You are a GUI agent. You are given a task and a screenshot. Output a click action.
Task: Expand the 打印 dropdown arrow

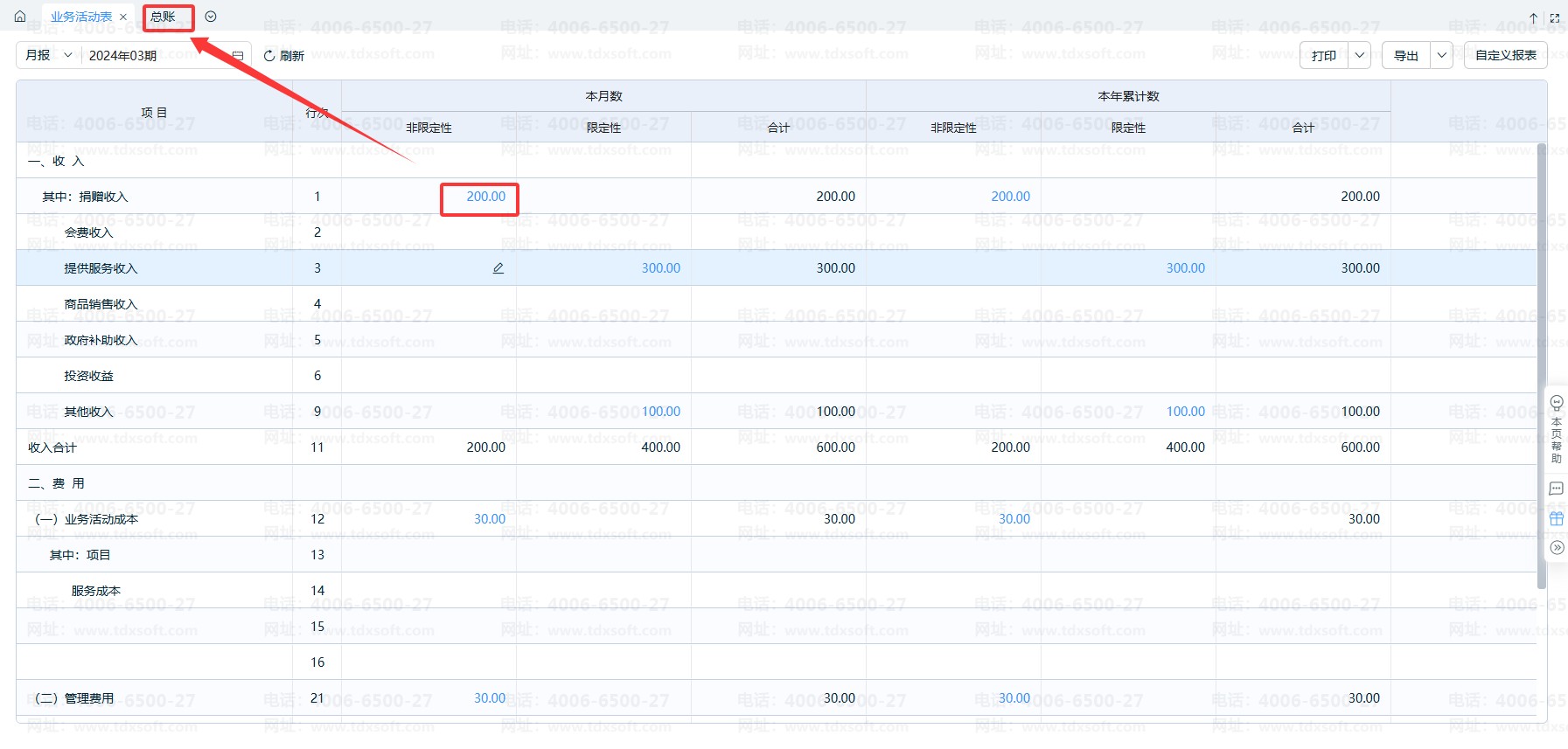pyautogui.click(x=1360, y=55)
